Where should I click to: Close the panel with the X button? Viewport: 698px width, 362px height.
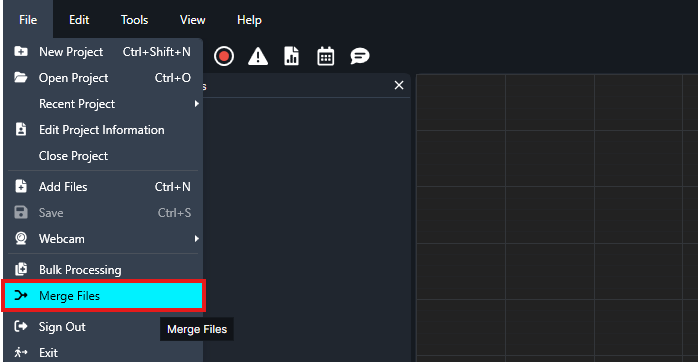click(x=399, y=85)
